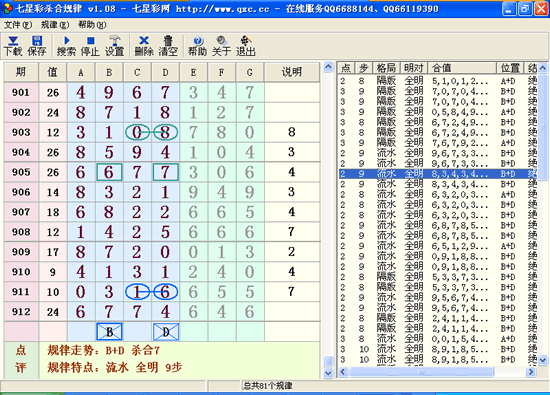The width and height of the screenshot is (550, 395).
Task: Open the 文件 menu
Action: coord(18,25)
